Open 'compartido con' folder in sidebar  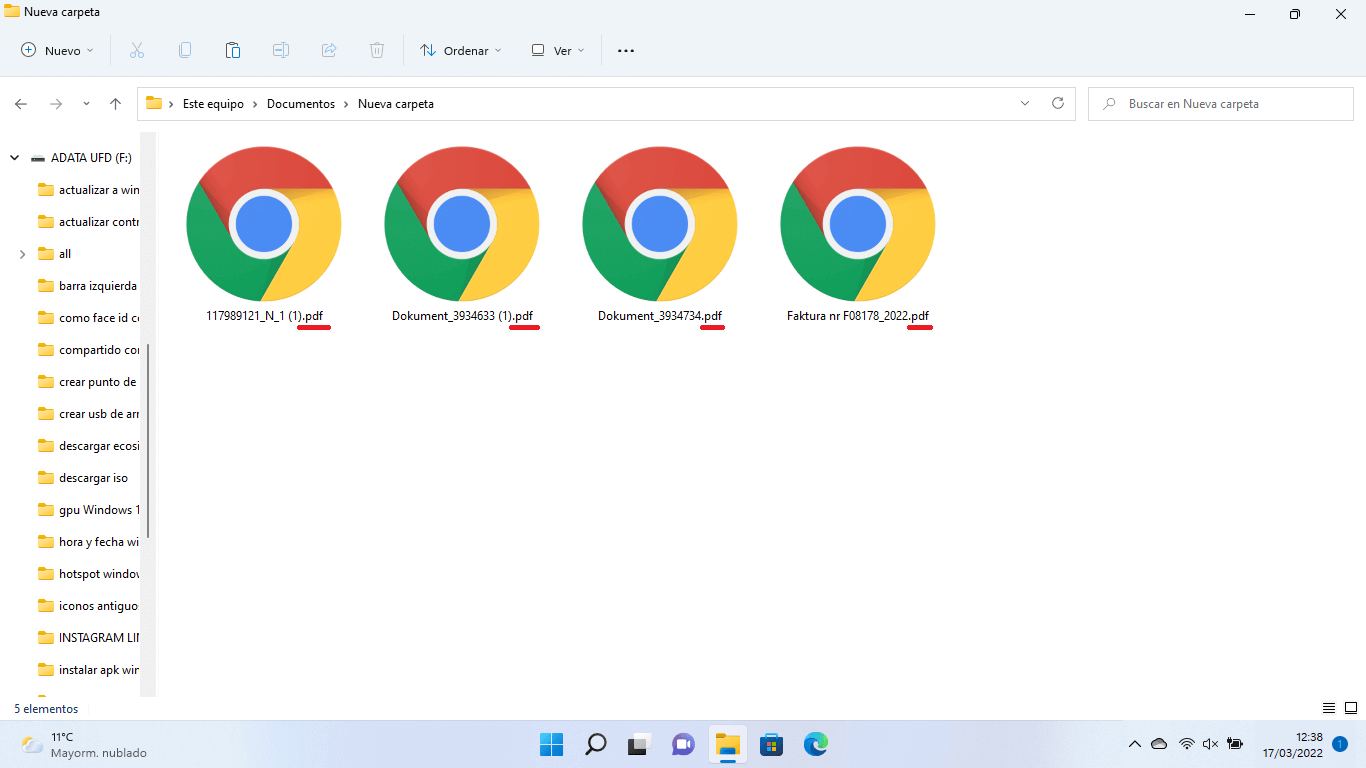(x=89, y=350)
